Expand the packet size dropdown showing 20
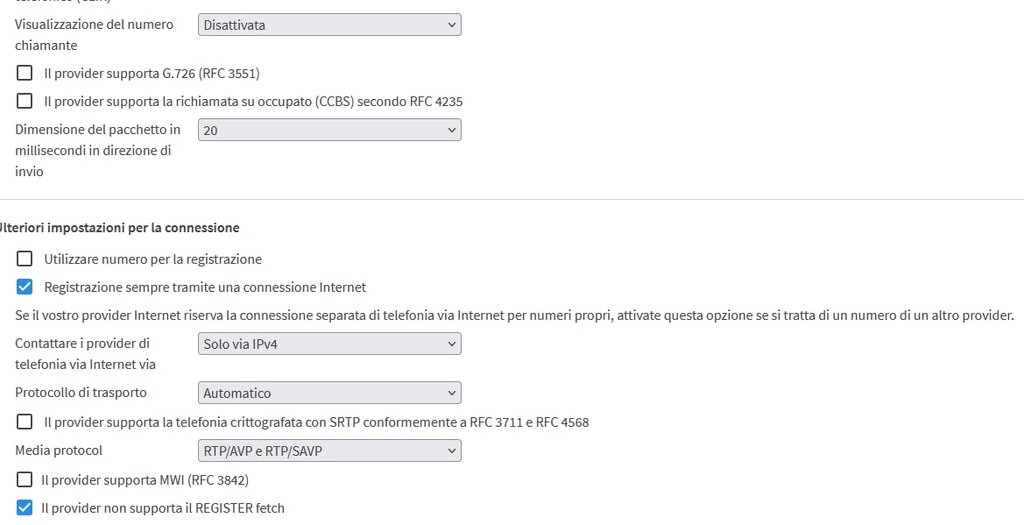The image size is (1024, 525). click(x=330, y=130)
